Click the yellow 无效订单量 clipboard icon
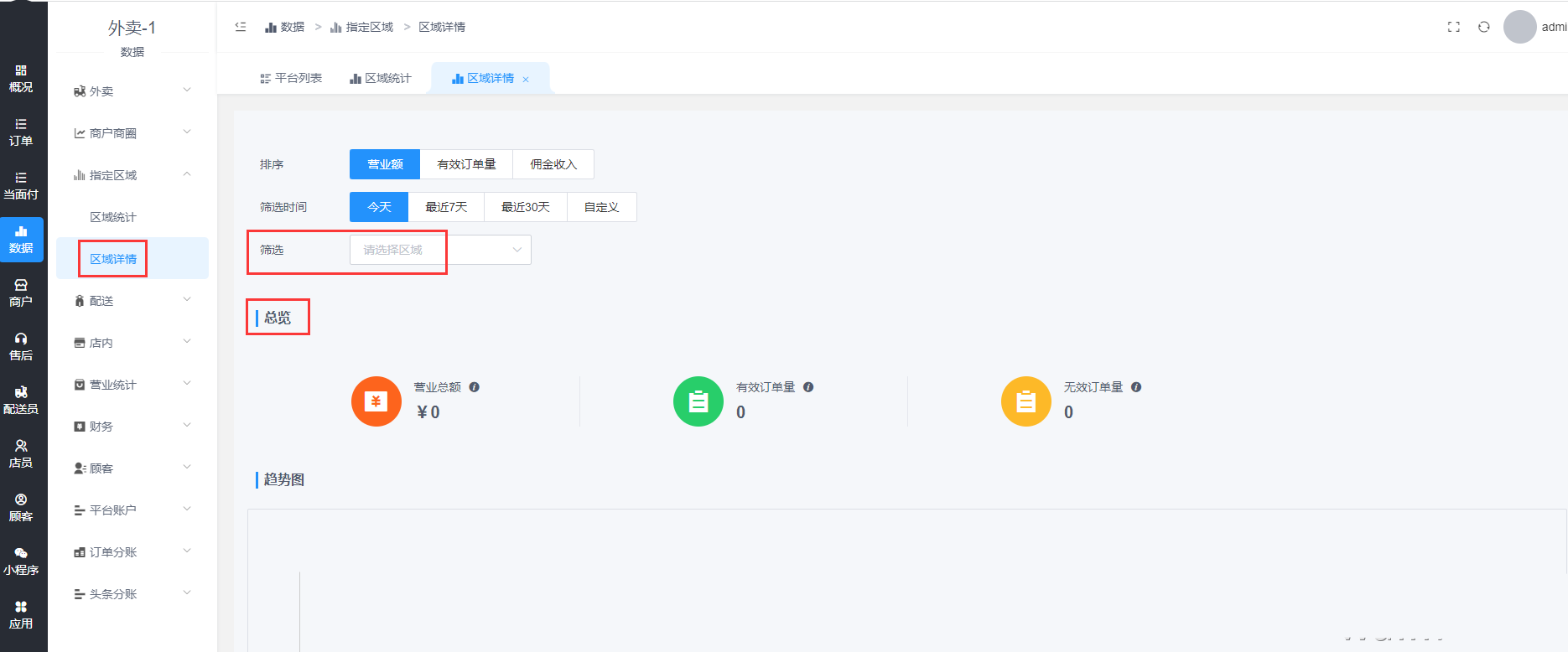This screenshot has height=652, width=1568. click(x=1026, y=401)
